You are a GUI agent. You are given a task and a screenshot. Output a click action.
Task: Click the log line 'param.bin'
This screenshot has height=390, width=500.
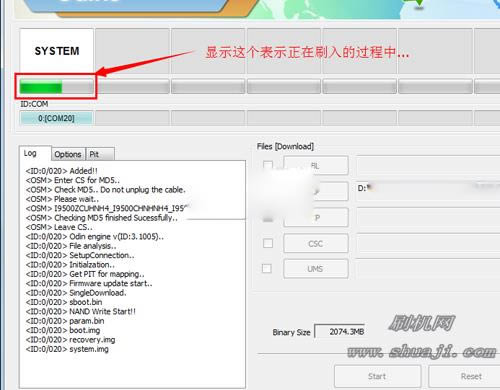pyautogui.click(x=65, y=321)
